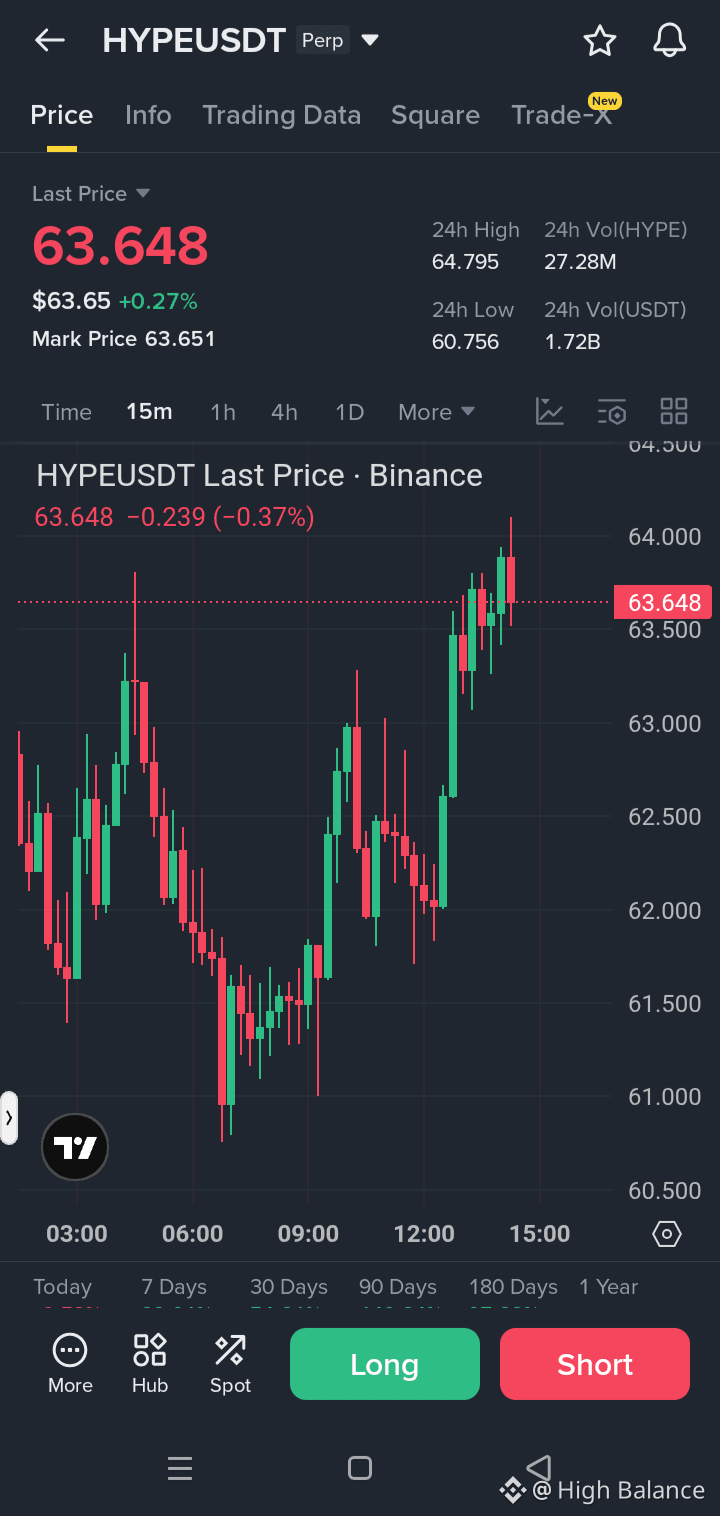
Task: Expand the More timeframes dropdown
Action: [436, 412]
